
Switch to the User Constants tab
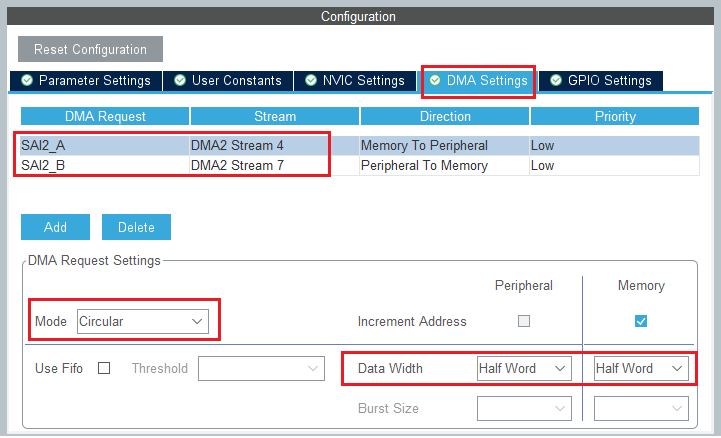click(228, 81)
